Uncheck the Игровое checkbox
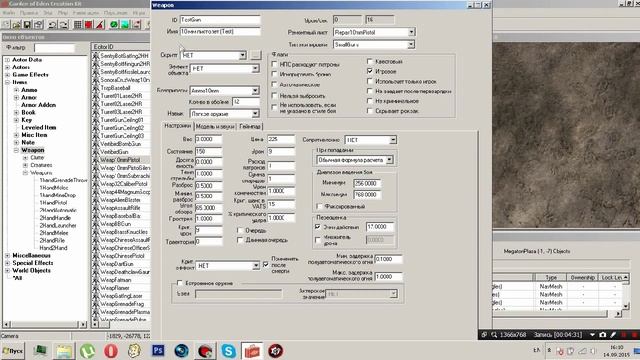 370,71
